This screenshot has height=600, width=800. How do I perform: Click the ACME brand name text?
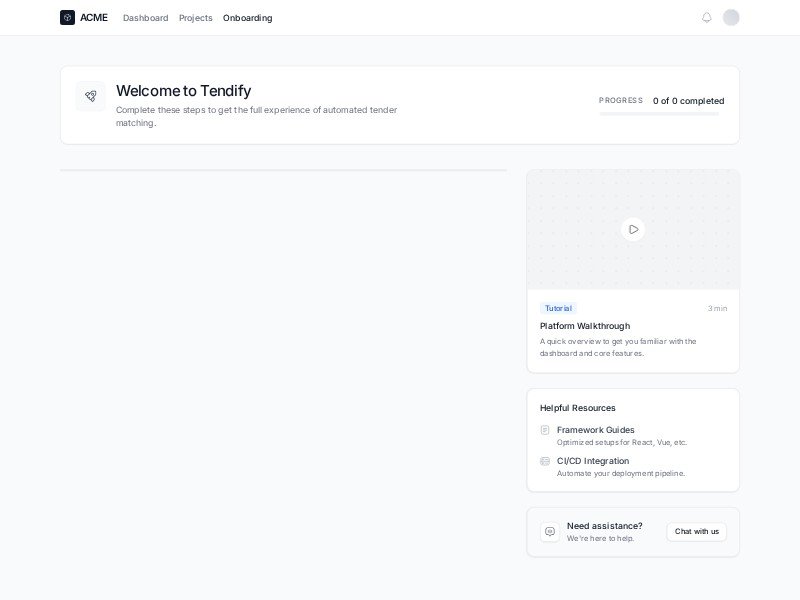point(94,18)
